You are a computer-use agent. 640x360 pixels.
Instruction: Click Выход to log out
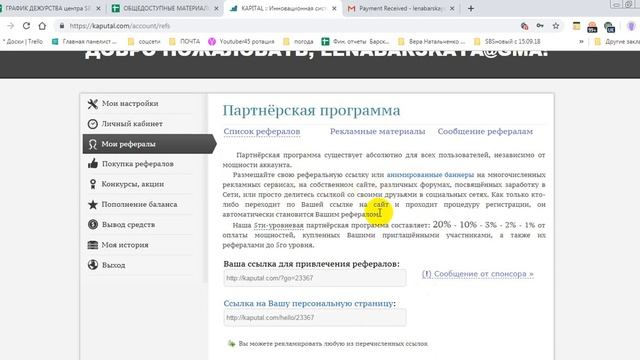[x=113, y=265]
